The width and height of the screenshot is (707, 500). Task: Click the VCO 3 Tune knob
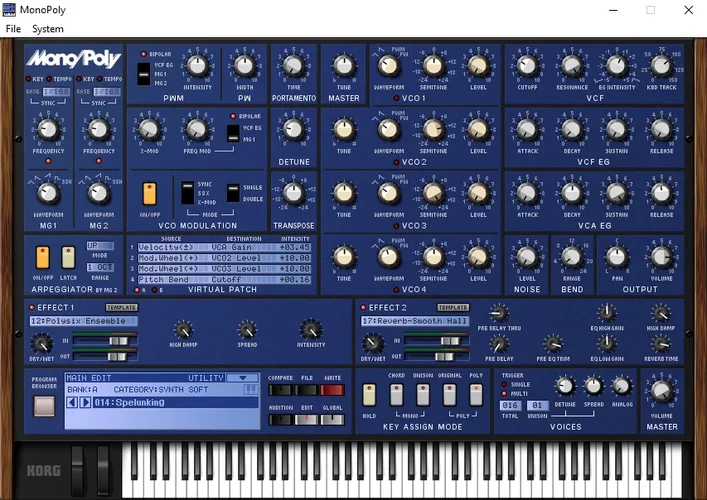click(344, 193)
